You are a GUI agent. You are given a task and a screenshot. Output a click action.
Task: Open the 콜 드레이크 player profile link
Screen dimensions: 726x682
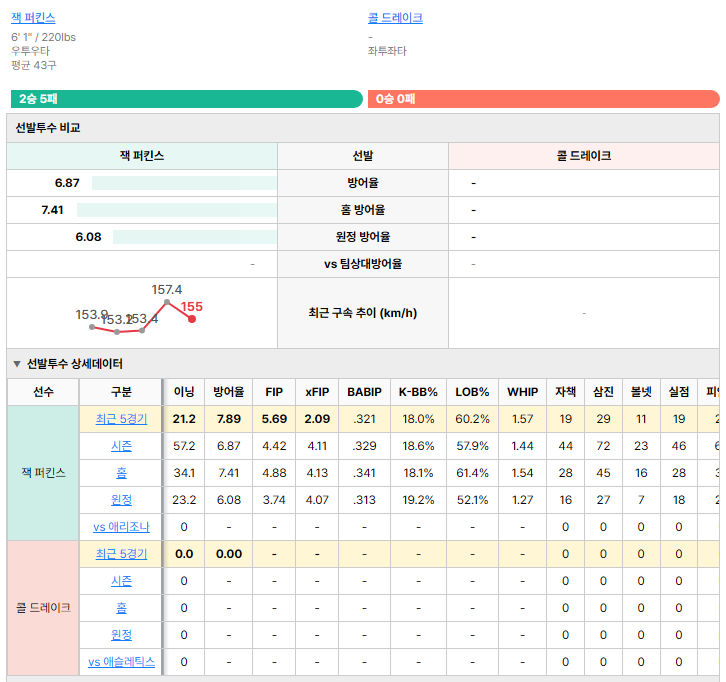click(395, 18)
